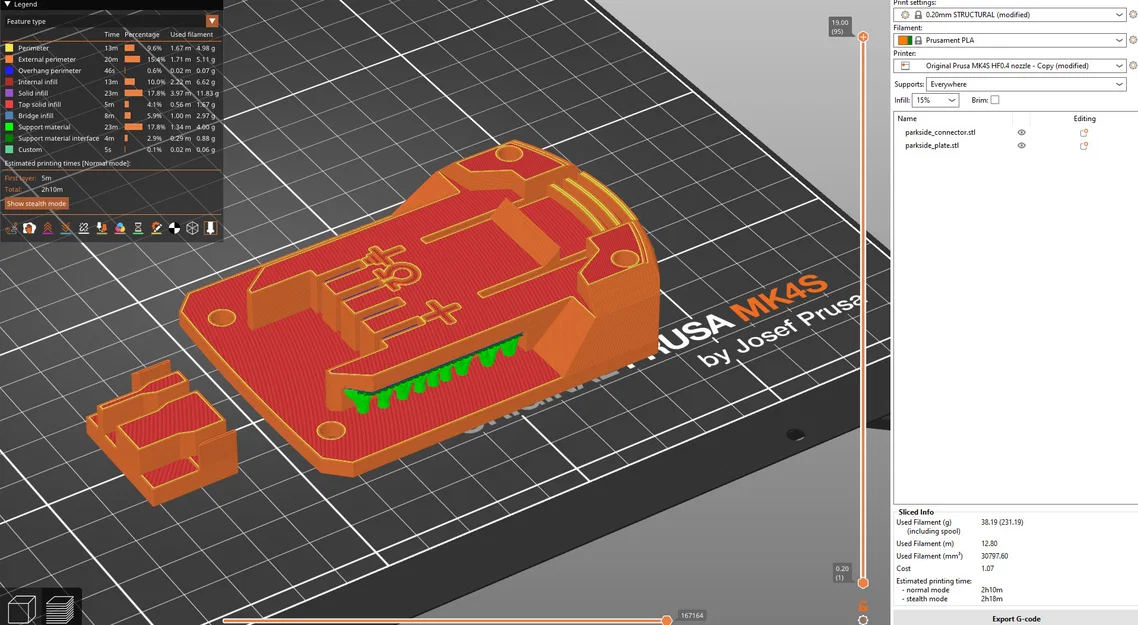
Task: Click Used Filament (g) value 38.19 (231.19)
Action: point(1002,522)
